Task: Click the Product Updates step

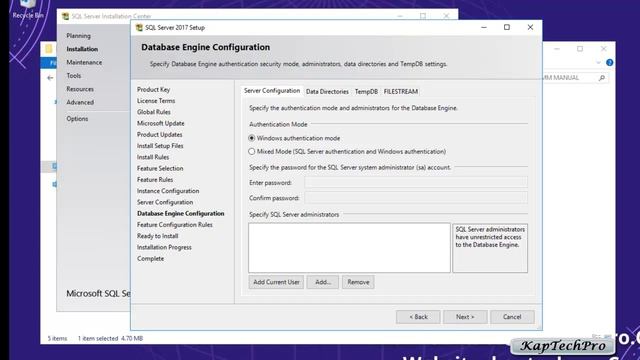Action: point(160,135)
